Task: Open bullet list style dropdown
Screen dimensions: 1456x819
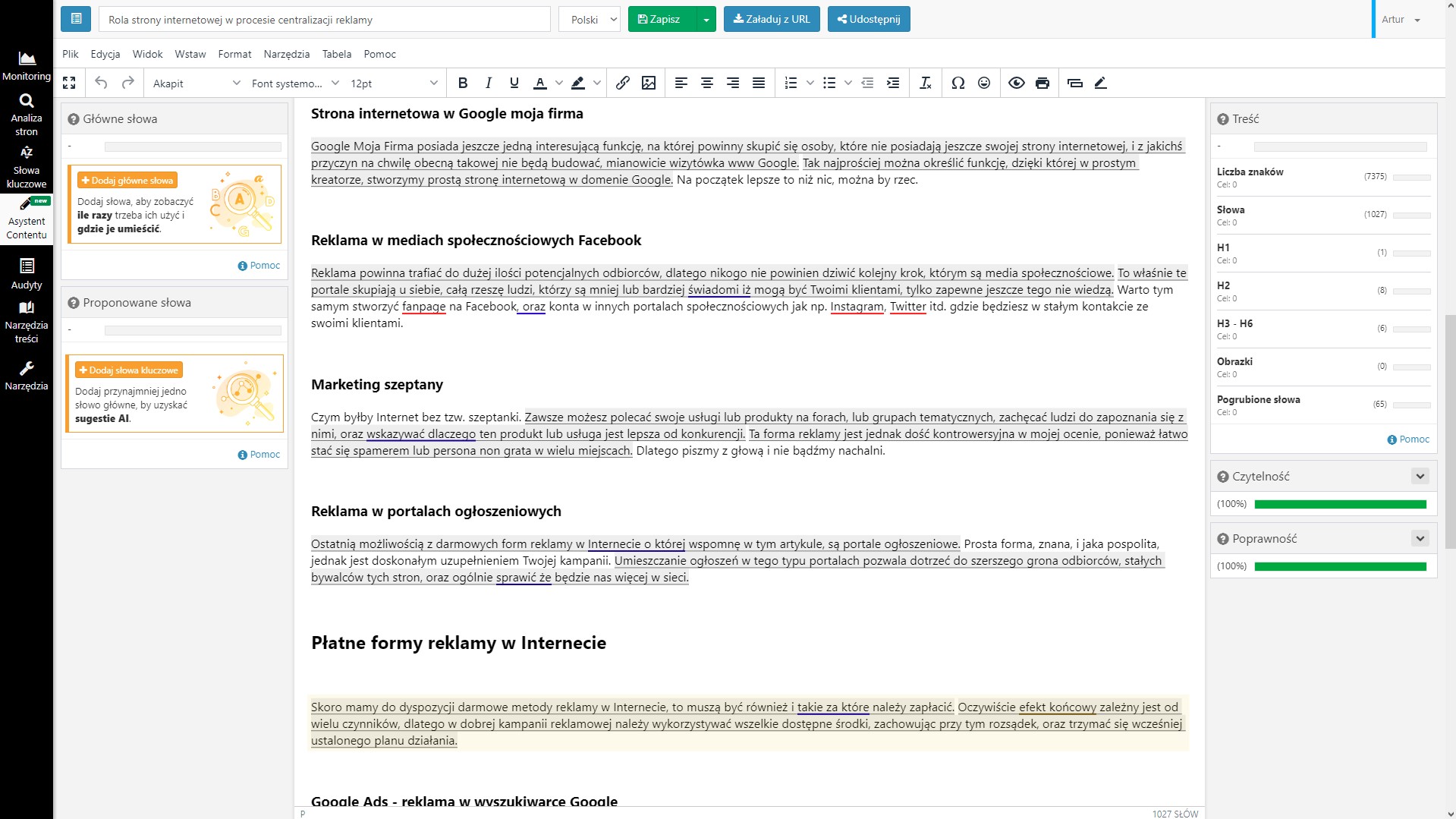Action: [x=848, y=83]
